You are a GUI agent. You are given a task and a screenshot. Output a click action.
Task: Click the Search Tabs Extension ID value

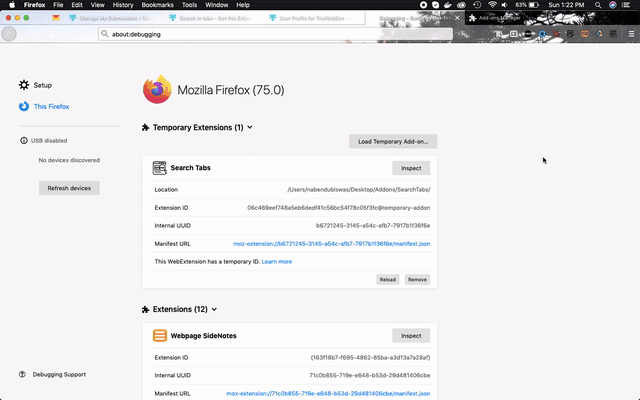pyautogui.click(x=338, y=208)
